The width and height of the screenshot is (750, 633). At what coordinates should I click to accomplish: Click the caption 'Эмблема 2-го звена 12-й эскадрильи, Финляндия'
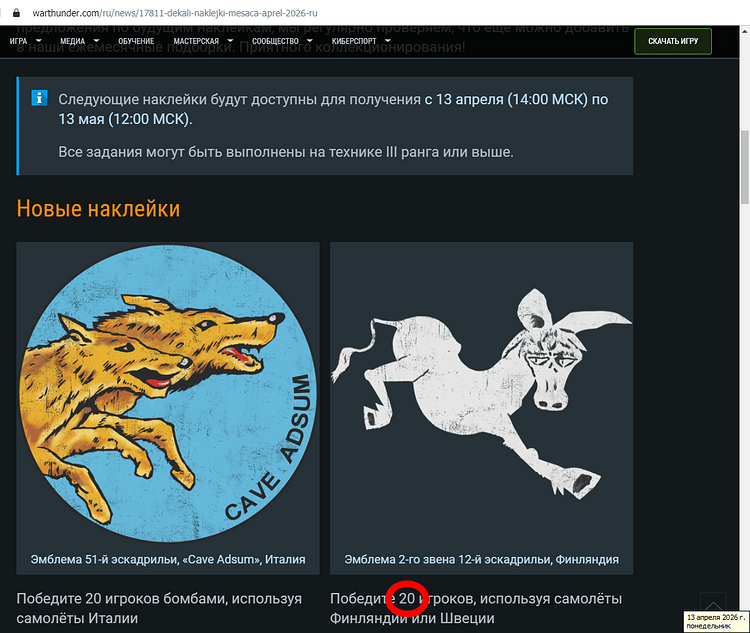(482, 559)
